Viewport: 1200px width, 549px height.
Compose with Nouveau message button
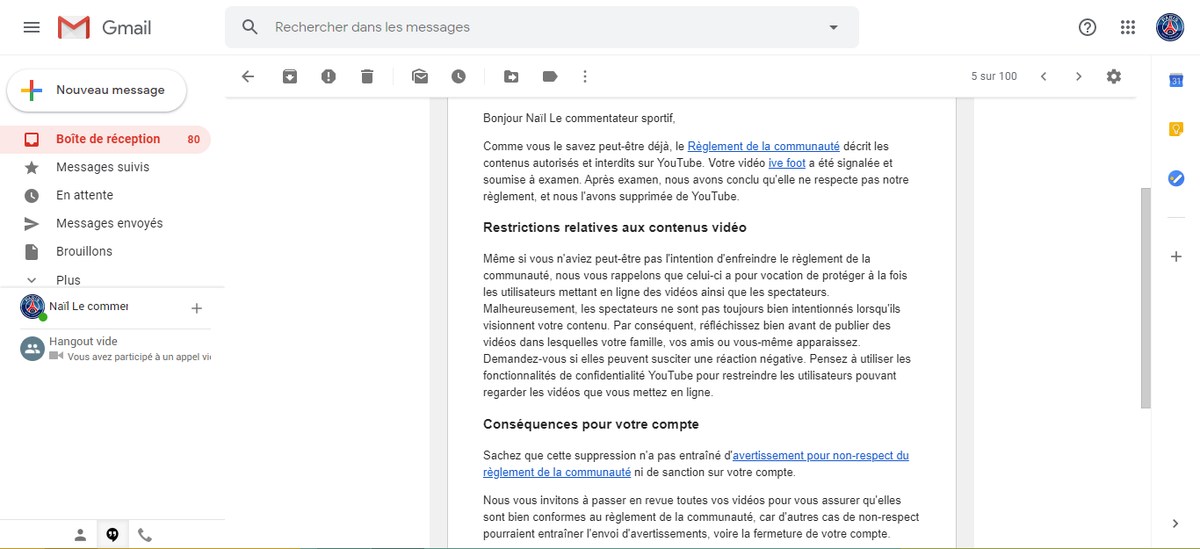point(97,90)
